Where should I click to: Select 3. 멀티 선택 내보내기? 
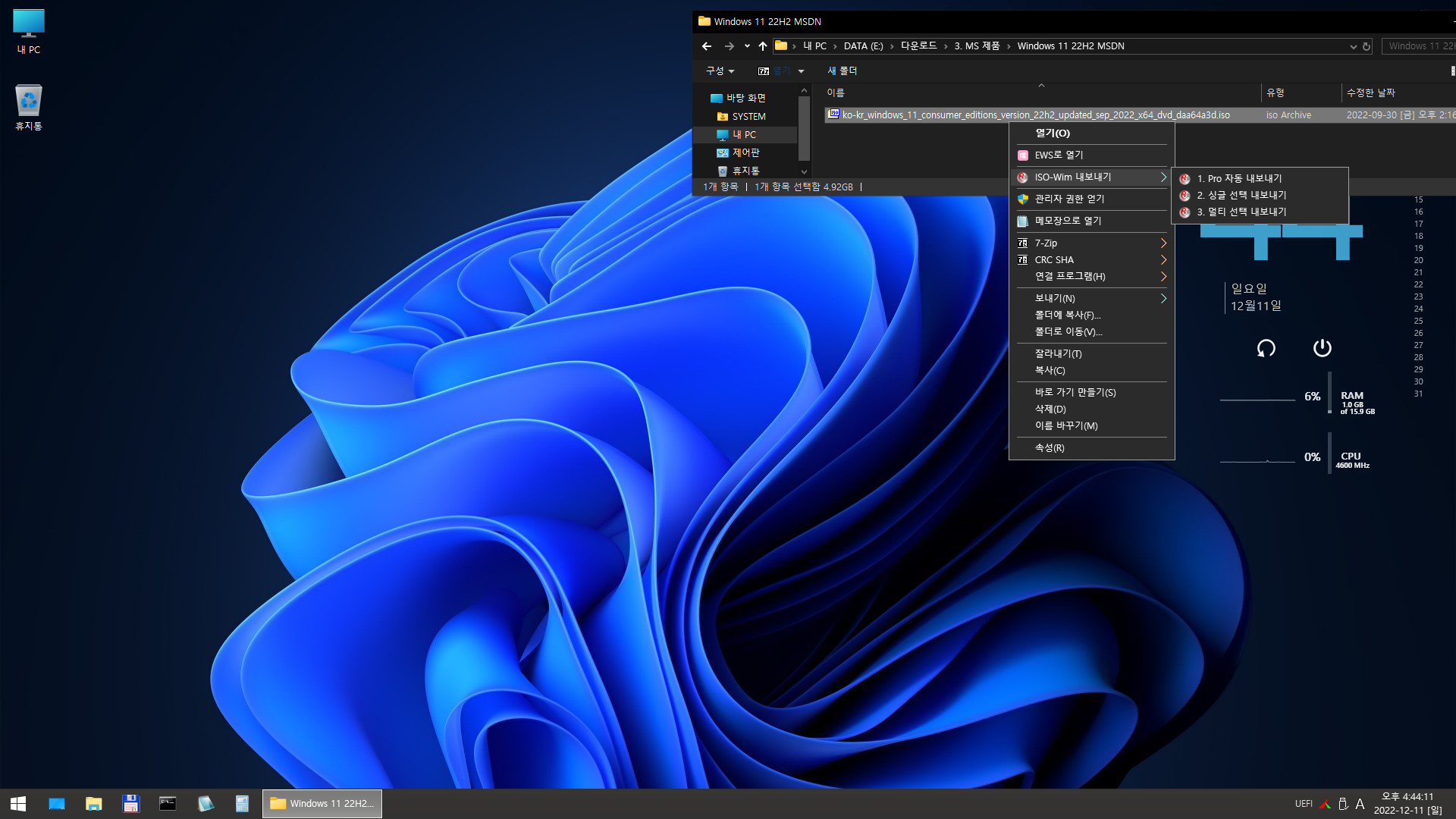coord(1260,212)
